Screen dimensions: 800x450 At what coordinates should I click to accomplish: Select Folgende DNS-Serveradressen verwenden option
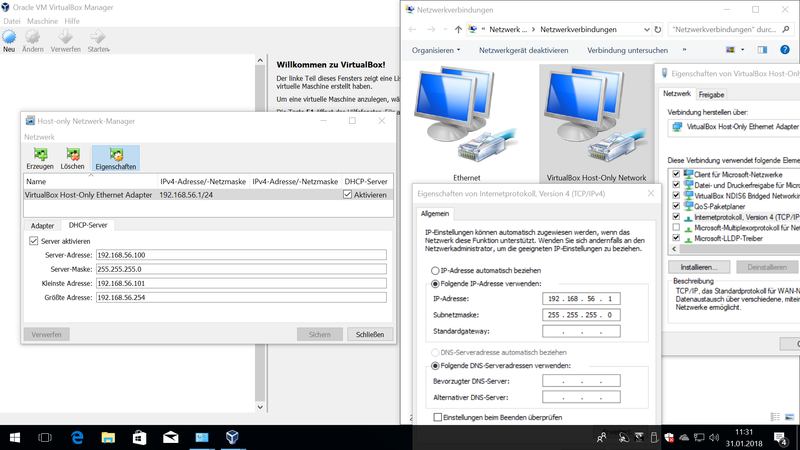(x=435, y=366)
